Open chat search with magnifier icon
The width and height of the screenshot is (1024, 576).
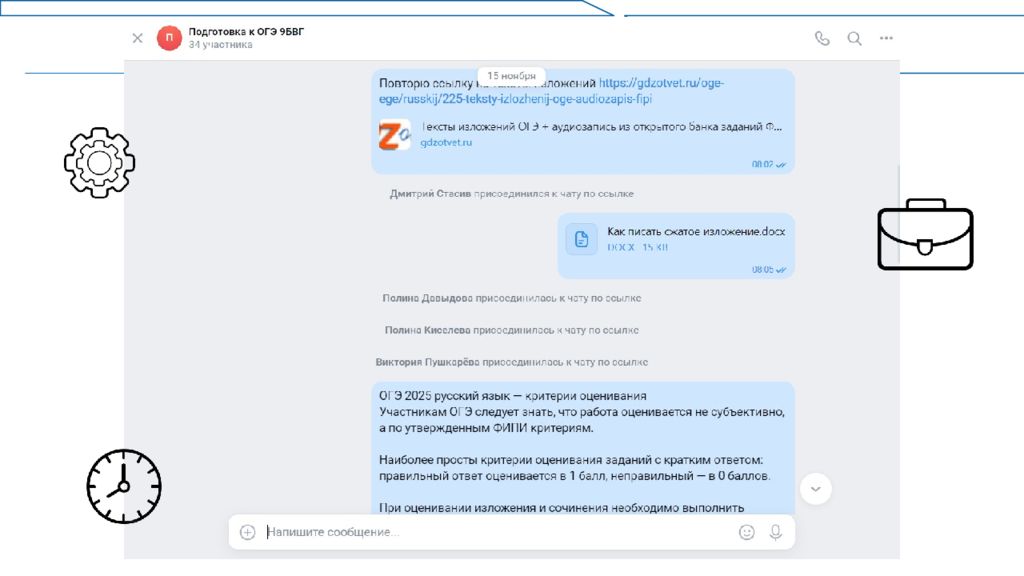click(x=854, y=39)
